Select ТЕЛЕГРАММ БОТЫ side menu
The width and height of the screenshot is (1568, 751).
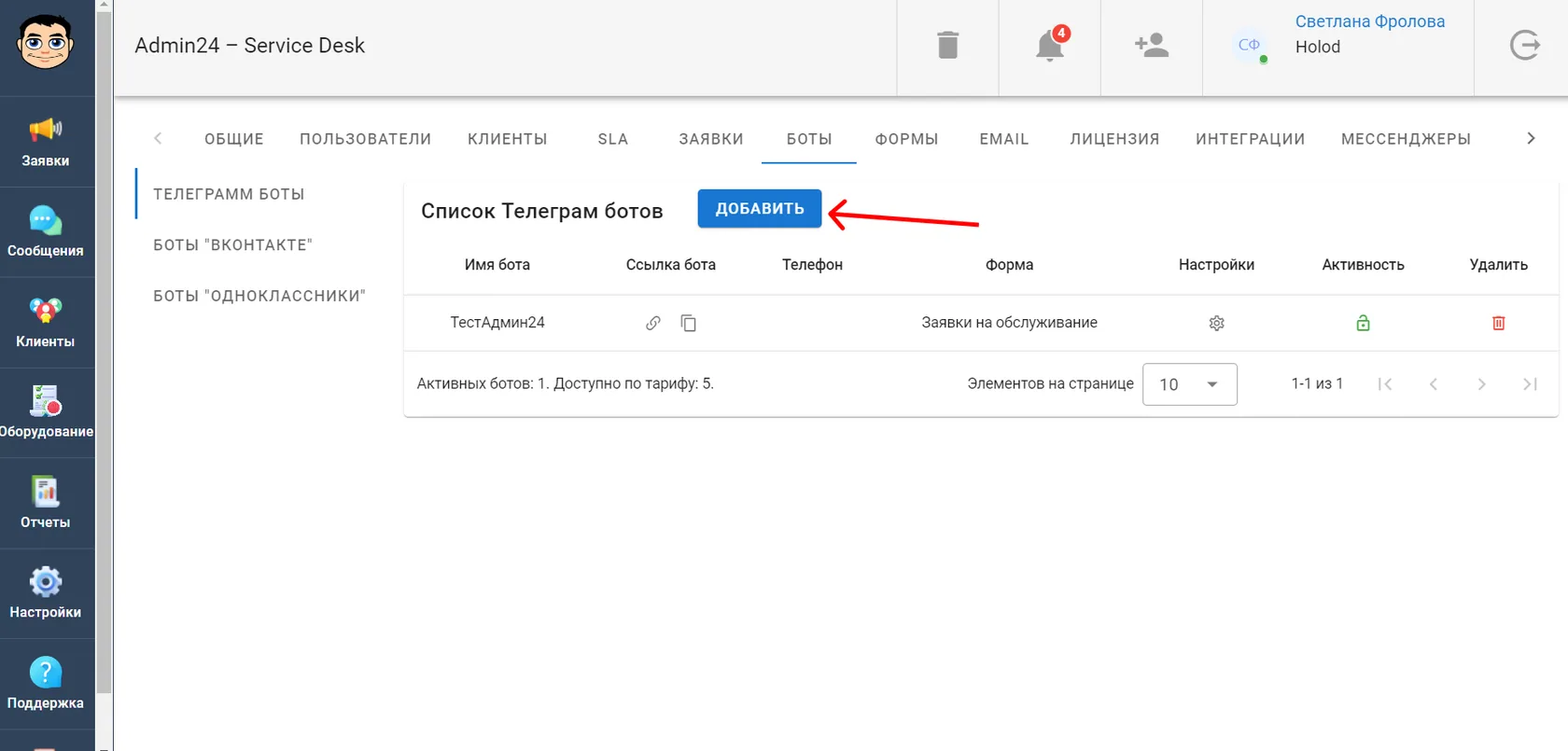tap(230, 194)
